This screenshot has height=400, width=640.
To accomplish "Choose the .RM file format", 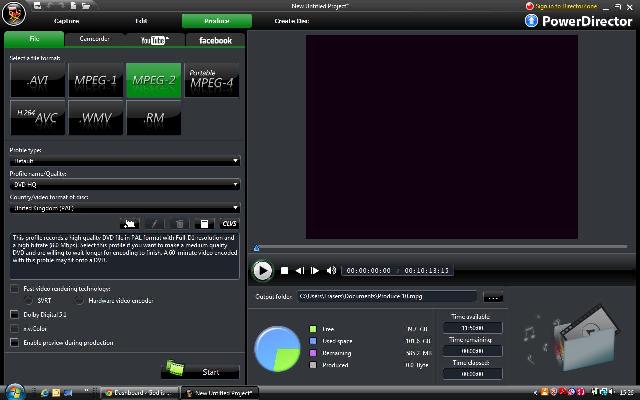I will click(x=153, y=118).
